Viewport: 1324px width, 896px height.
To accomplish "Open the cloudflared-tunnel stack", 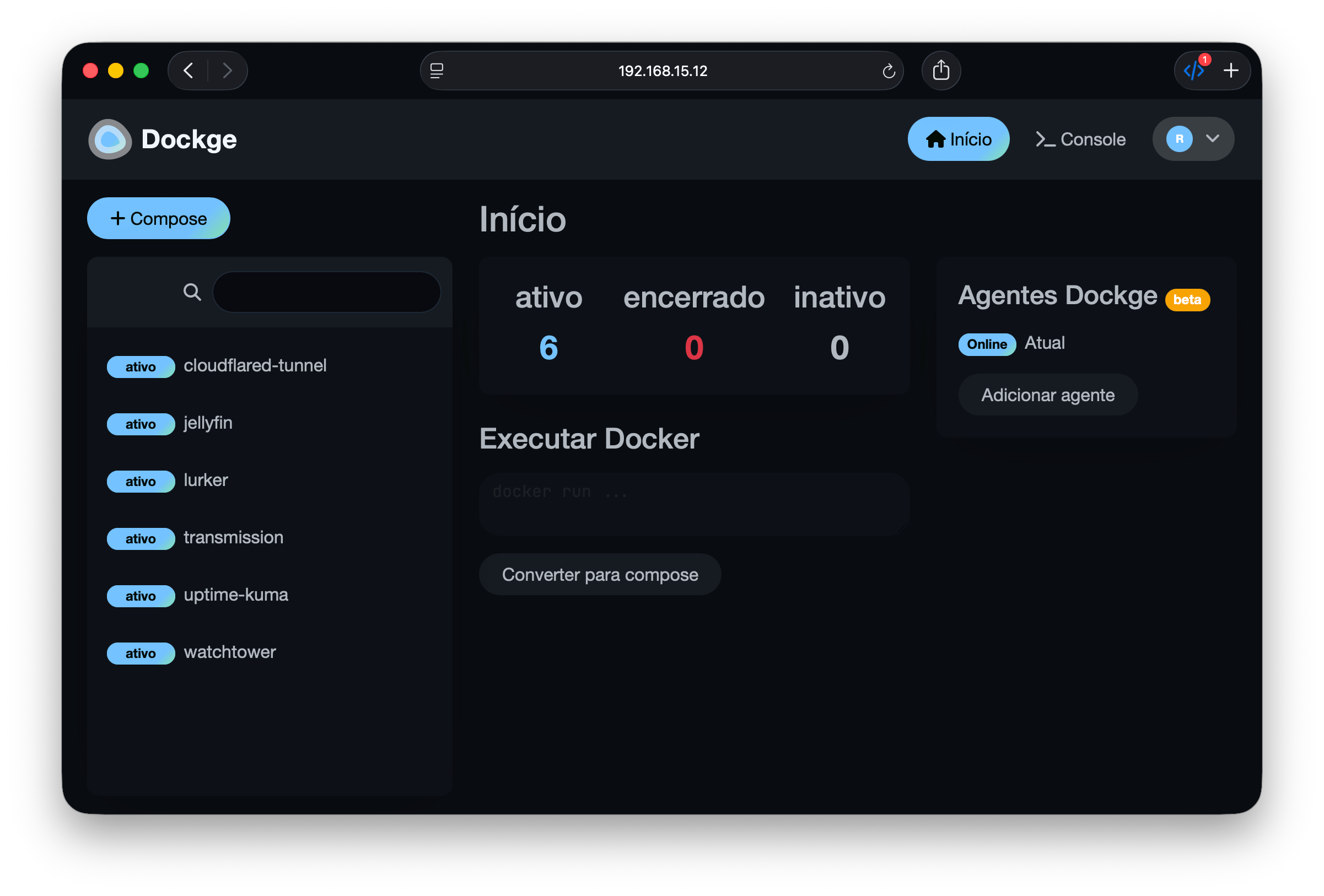I will 255,366.
